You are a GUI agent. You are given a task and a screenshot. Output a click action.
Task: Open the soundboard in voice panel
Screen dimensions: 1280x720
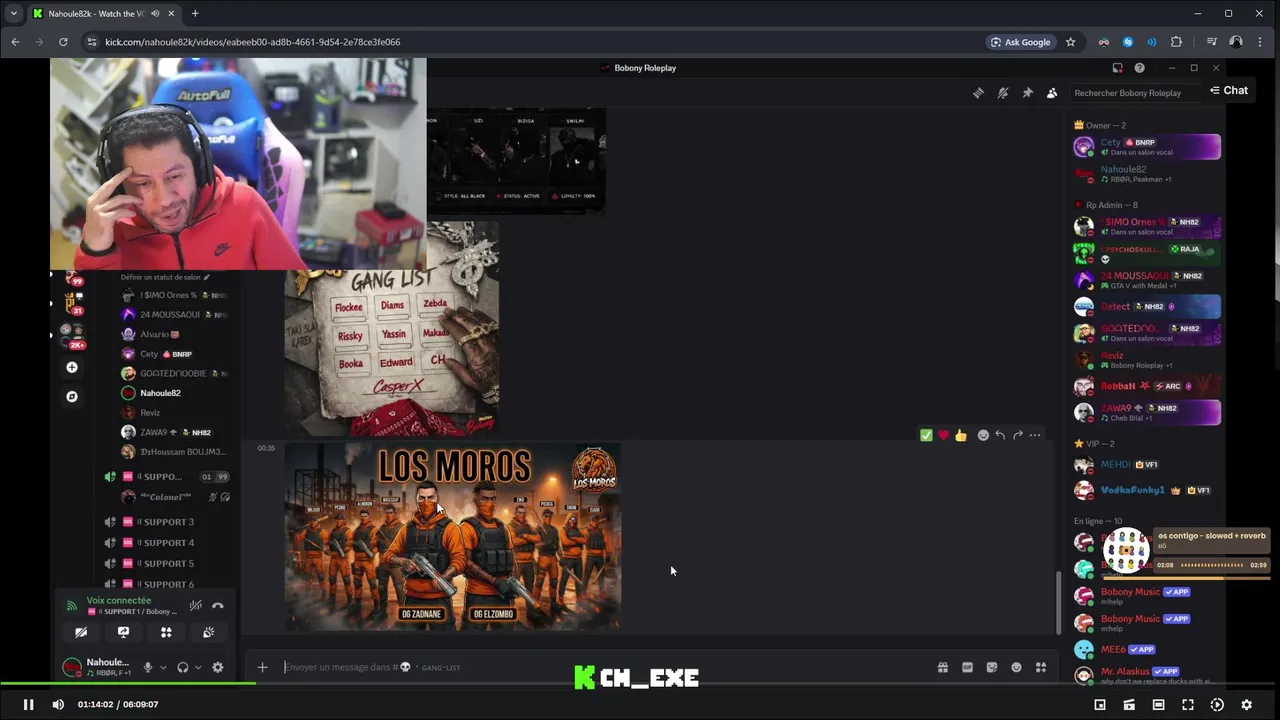pos(208,632)
